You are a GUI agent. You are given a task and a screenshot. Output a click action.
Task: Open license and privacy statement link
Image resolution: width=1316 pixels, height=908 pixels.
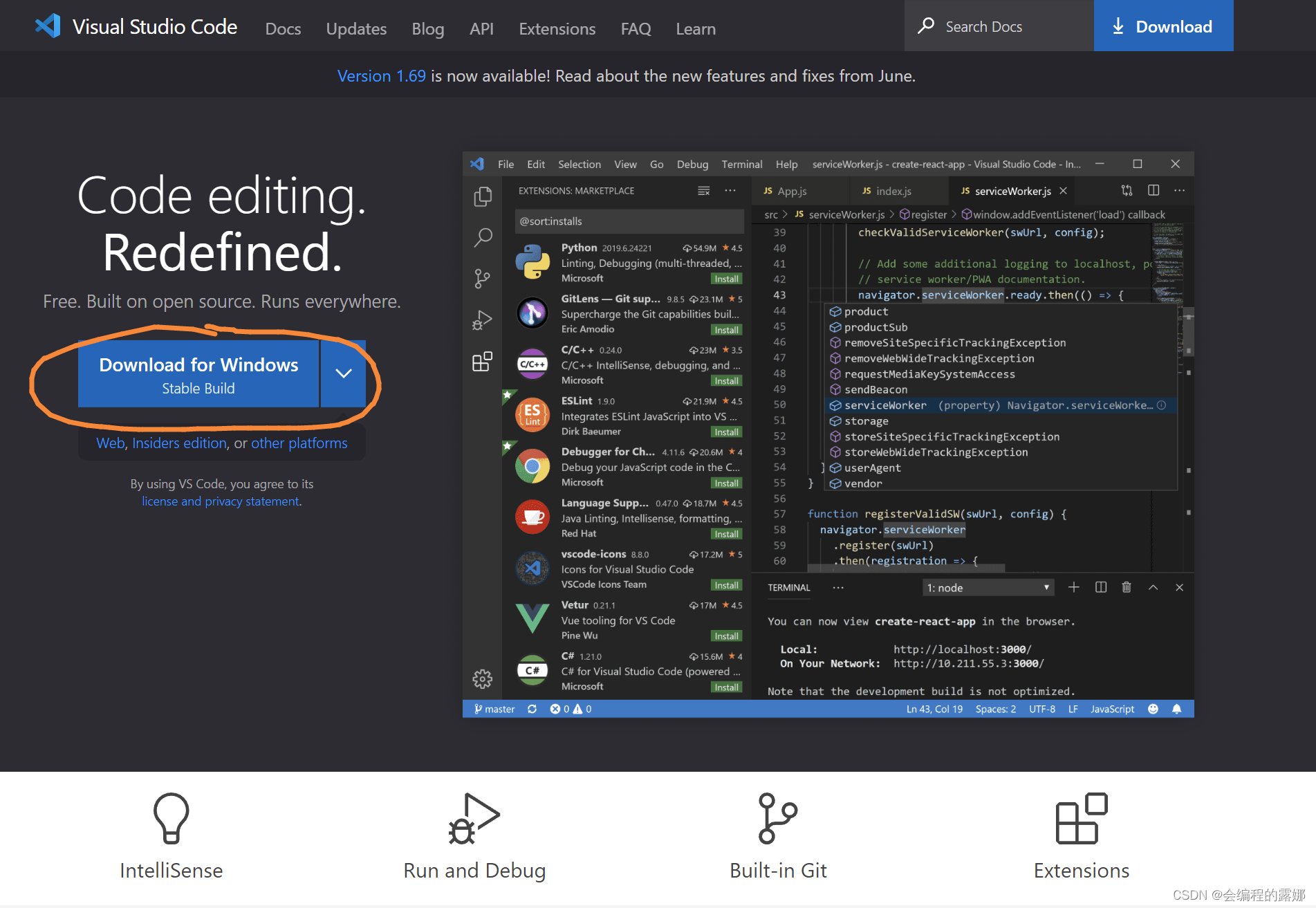tap(221, 501)
